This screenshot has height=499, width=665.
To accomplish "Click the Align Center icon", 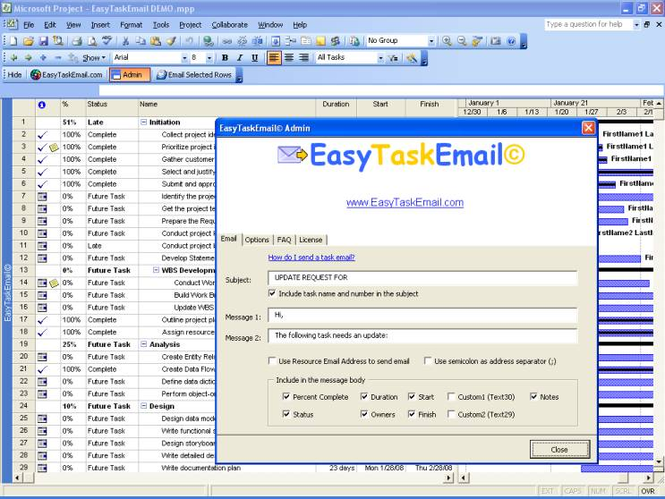I will [289, 58].
